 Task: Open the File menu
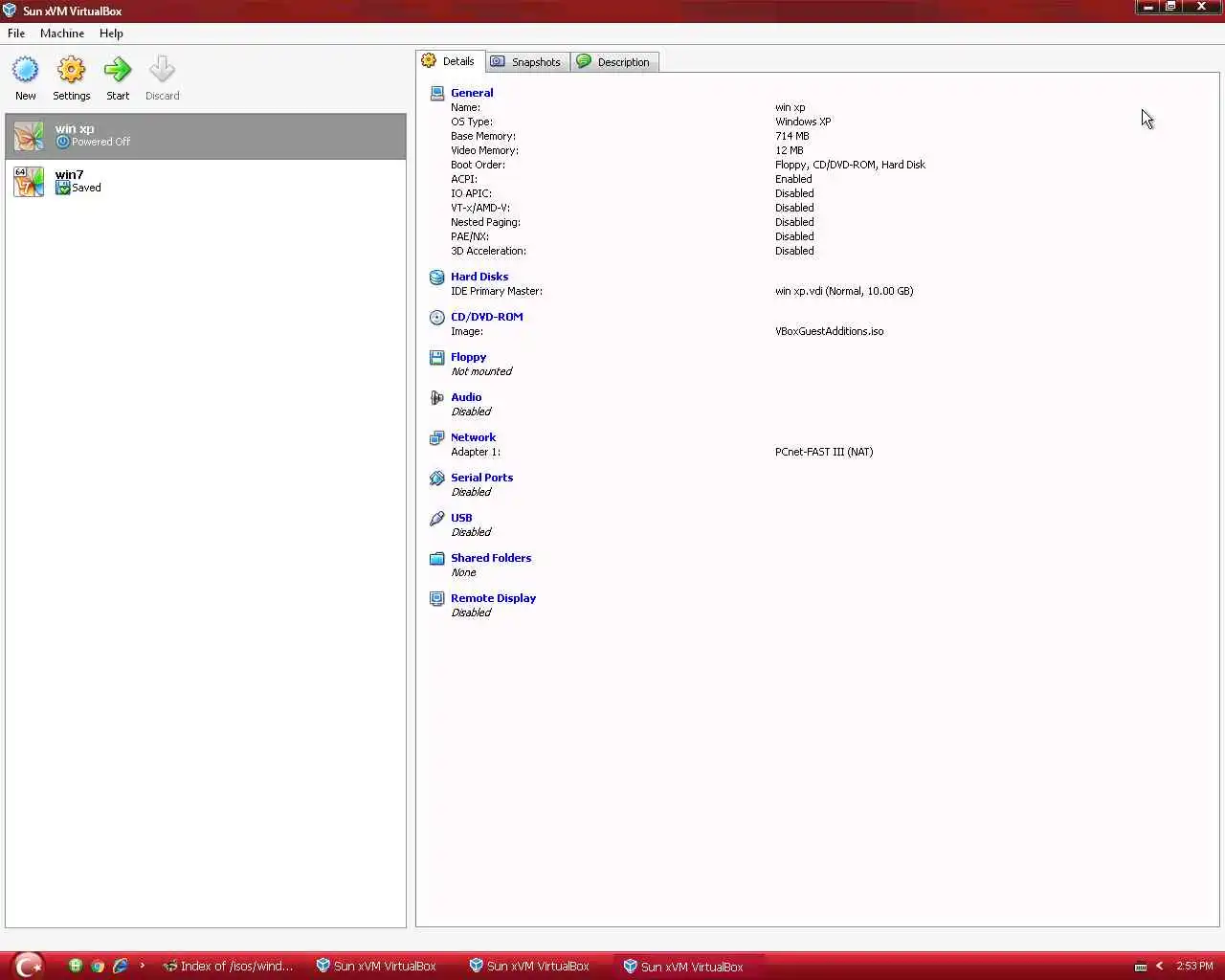point(16,33)
